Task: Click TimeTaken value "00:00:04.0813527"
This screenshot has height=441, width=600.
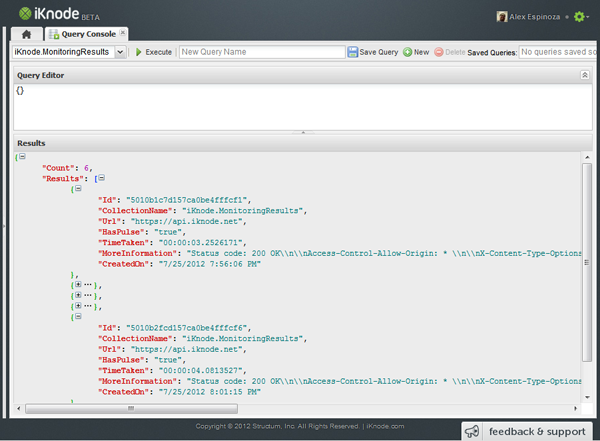Action: 201,371
